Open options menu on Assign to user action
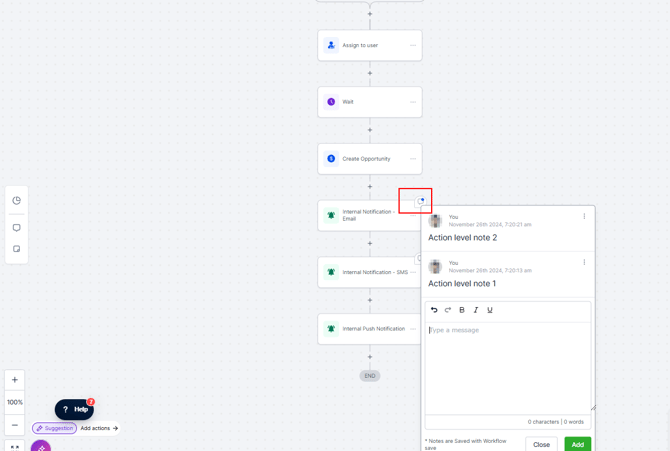670x451 pixels. click(x=413, y=45)
